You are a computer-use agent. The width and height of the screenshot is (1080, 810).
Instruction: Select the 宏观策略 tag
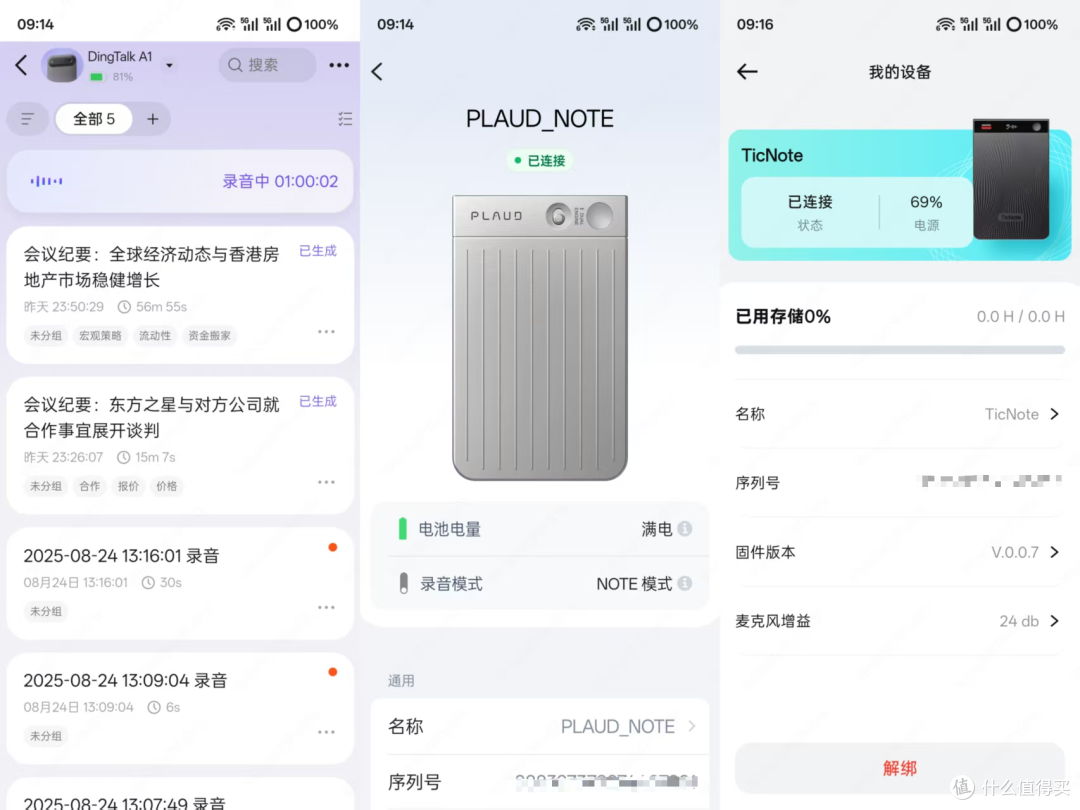100,335
